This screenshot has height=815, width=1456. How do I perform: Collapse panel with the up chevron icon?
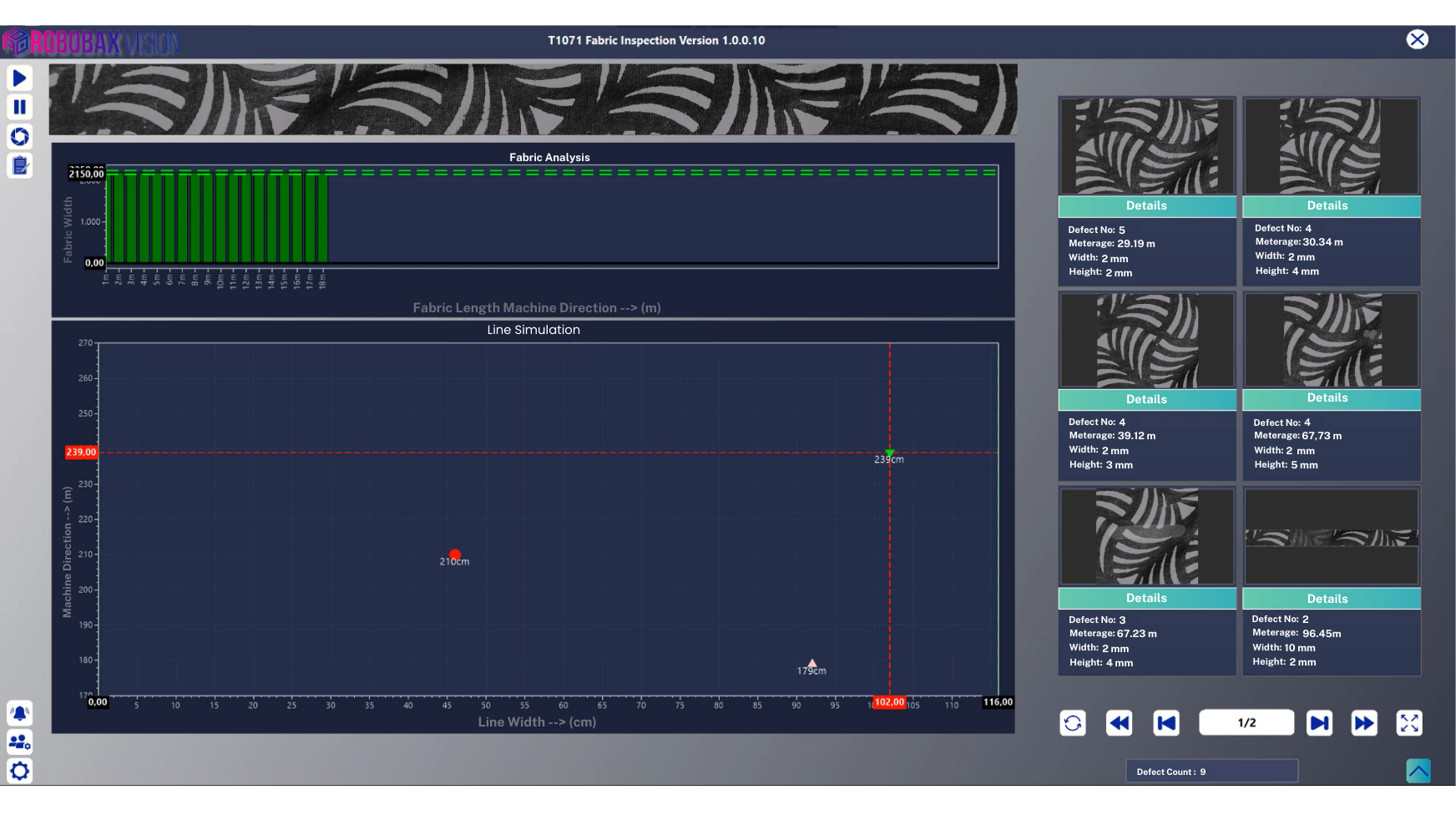coord(1418,771)
